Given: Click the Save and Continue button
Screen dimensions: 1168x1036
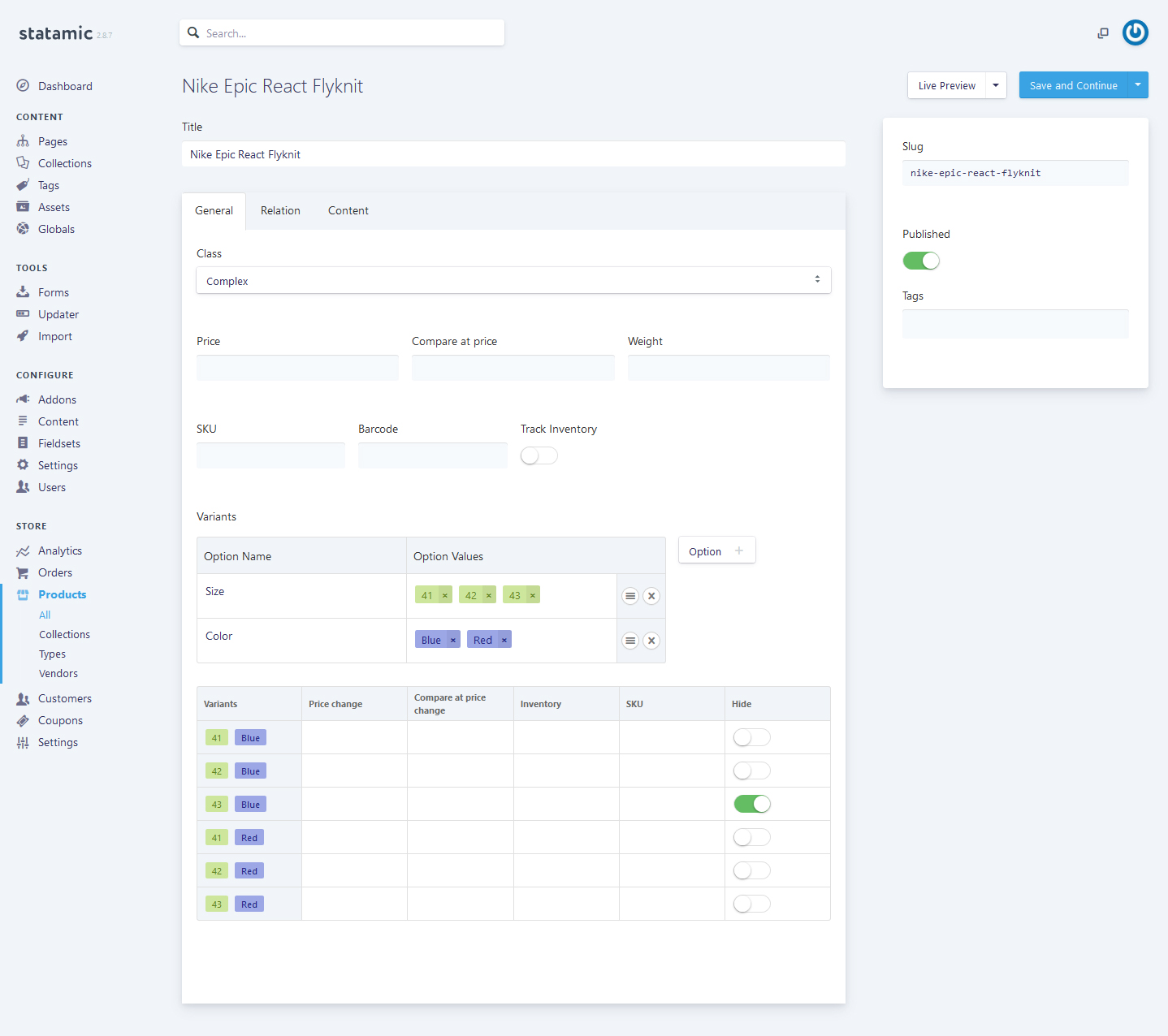Looking at the screenshot, I should coord(1073,85).
